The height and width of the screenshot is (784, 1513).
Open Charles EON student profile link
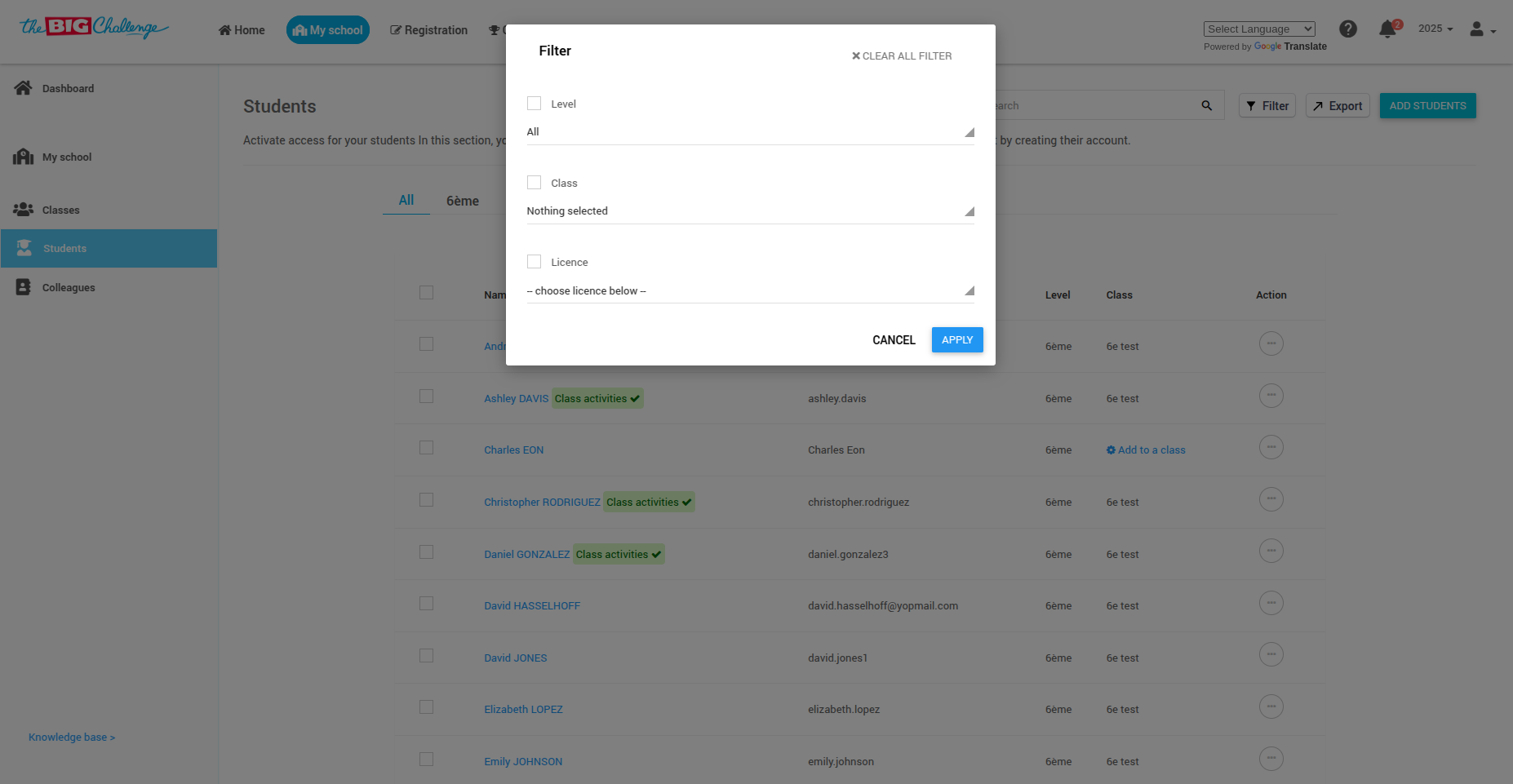pyautogui.click(x=514, y=450)
